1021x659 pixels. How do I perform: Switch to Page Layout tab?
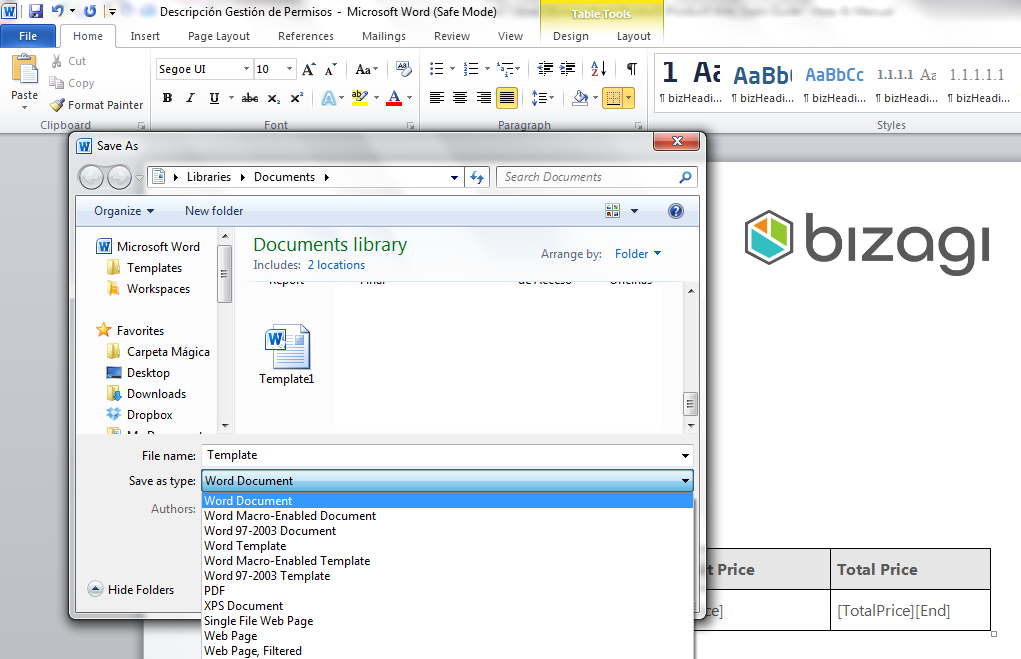pyautogui.click(x=219, y=36)
